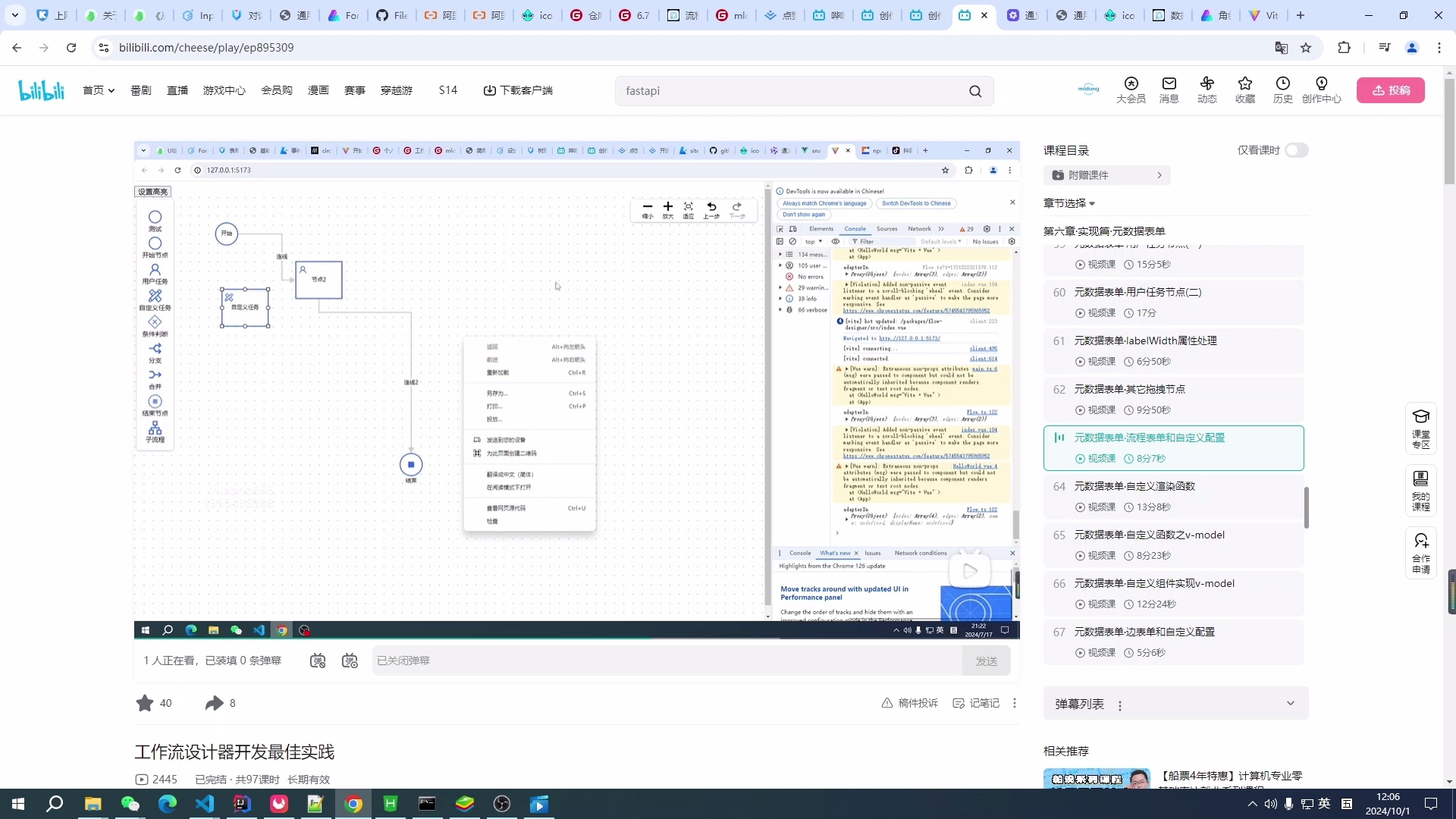Expand the 弹幕列表 panel chevron
The height and width of the screenshot is (819, 1456).
pyautogui.click(x=1290, y=703)
